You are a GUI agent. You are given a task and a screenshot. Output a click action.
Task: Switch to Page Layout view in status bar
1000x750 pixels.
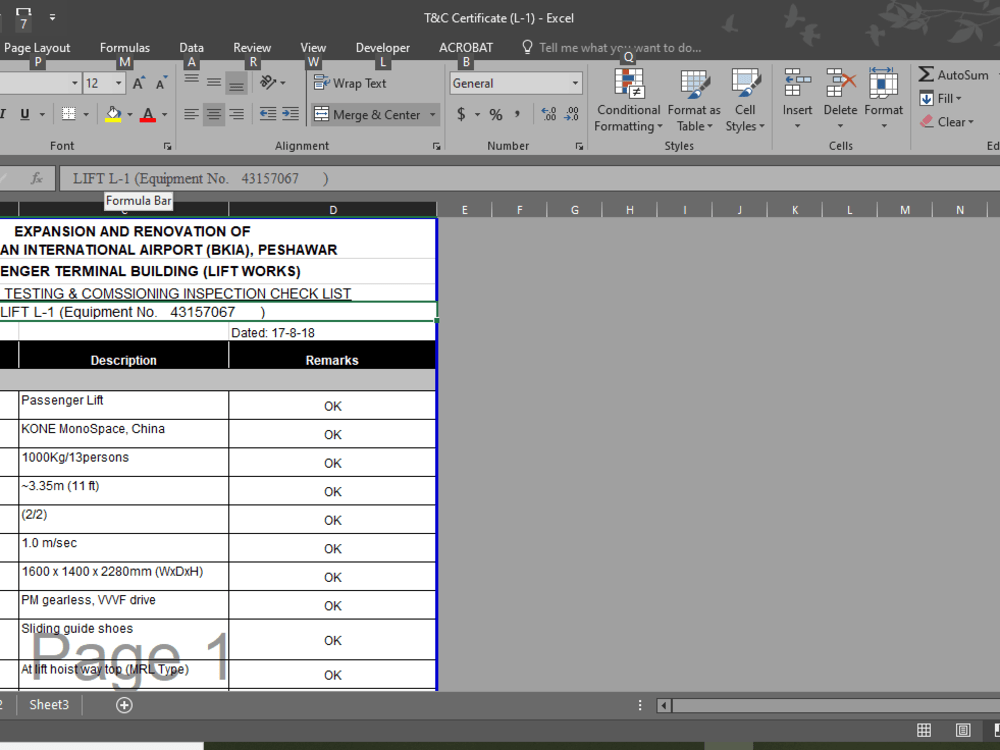click(x=963, y=730)
